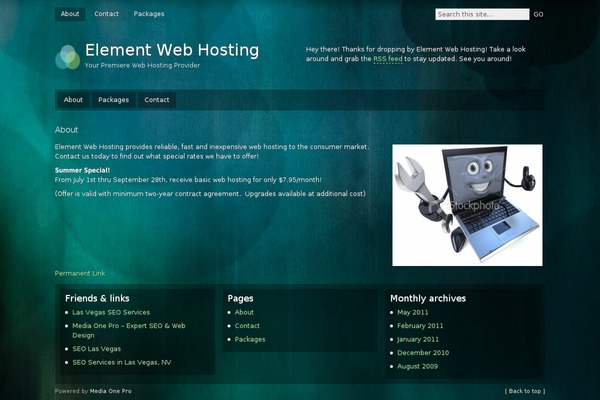Open About in the top header menu

[x=70, y=14]
